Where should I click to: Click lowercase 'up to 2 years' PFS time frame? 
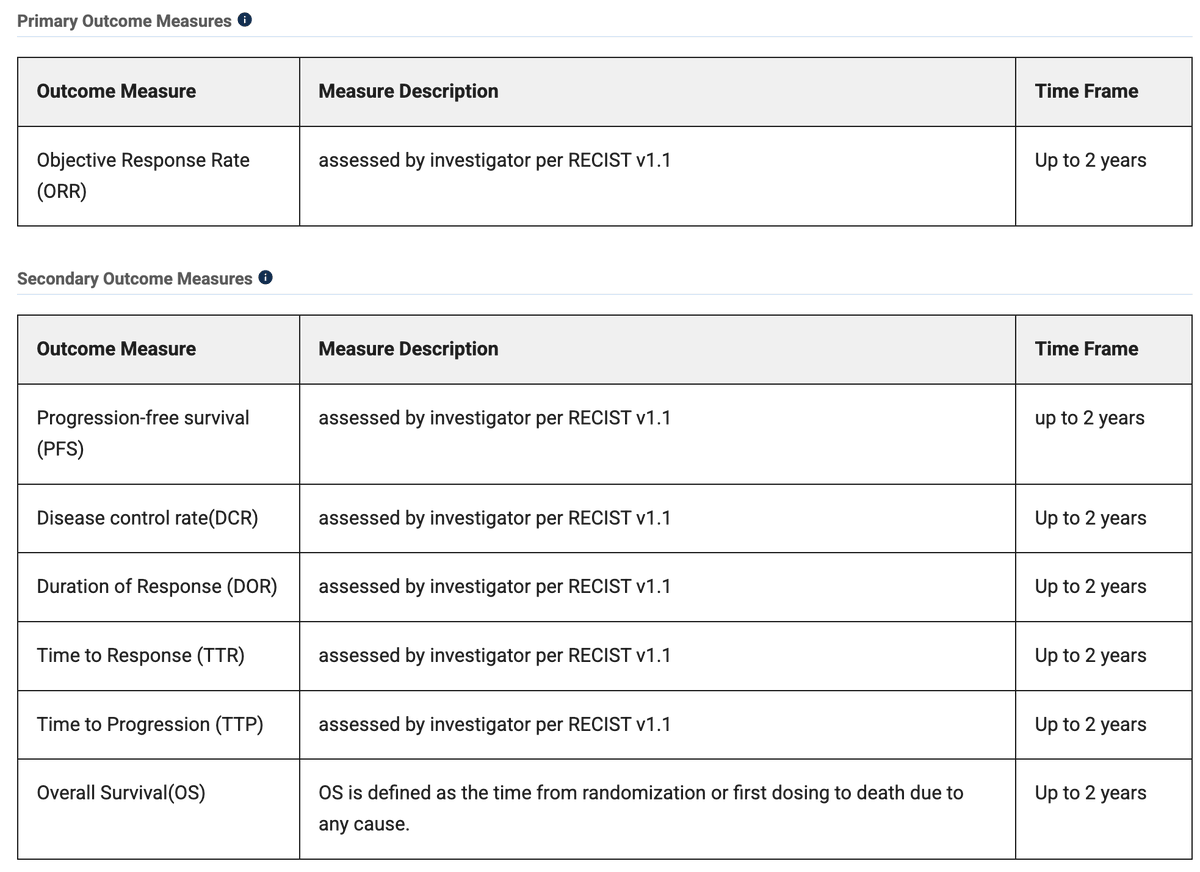coord(1090,418)
